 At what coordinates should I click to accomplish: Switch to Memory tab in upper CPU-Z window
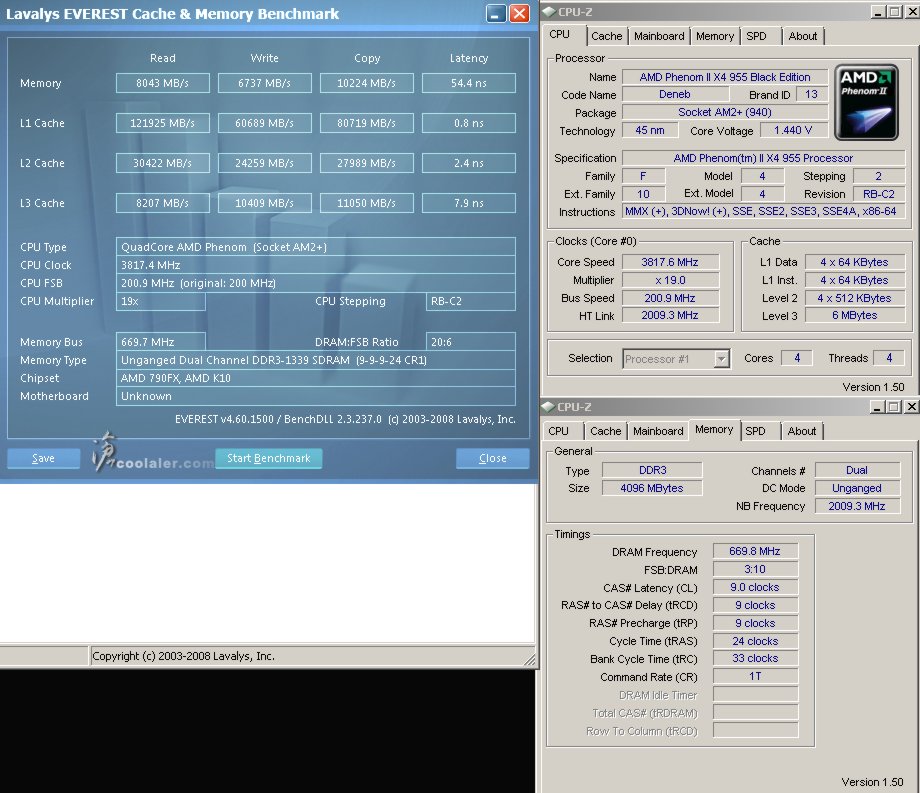(x=715, y=36)
